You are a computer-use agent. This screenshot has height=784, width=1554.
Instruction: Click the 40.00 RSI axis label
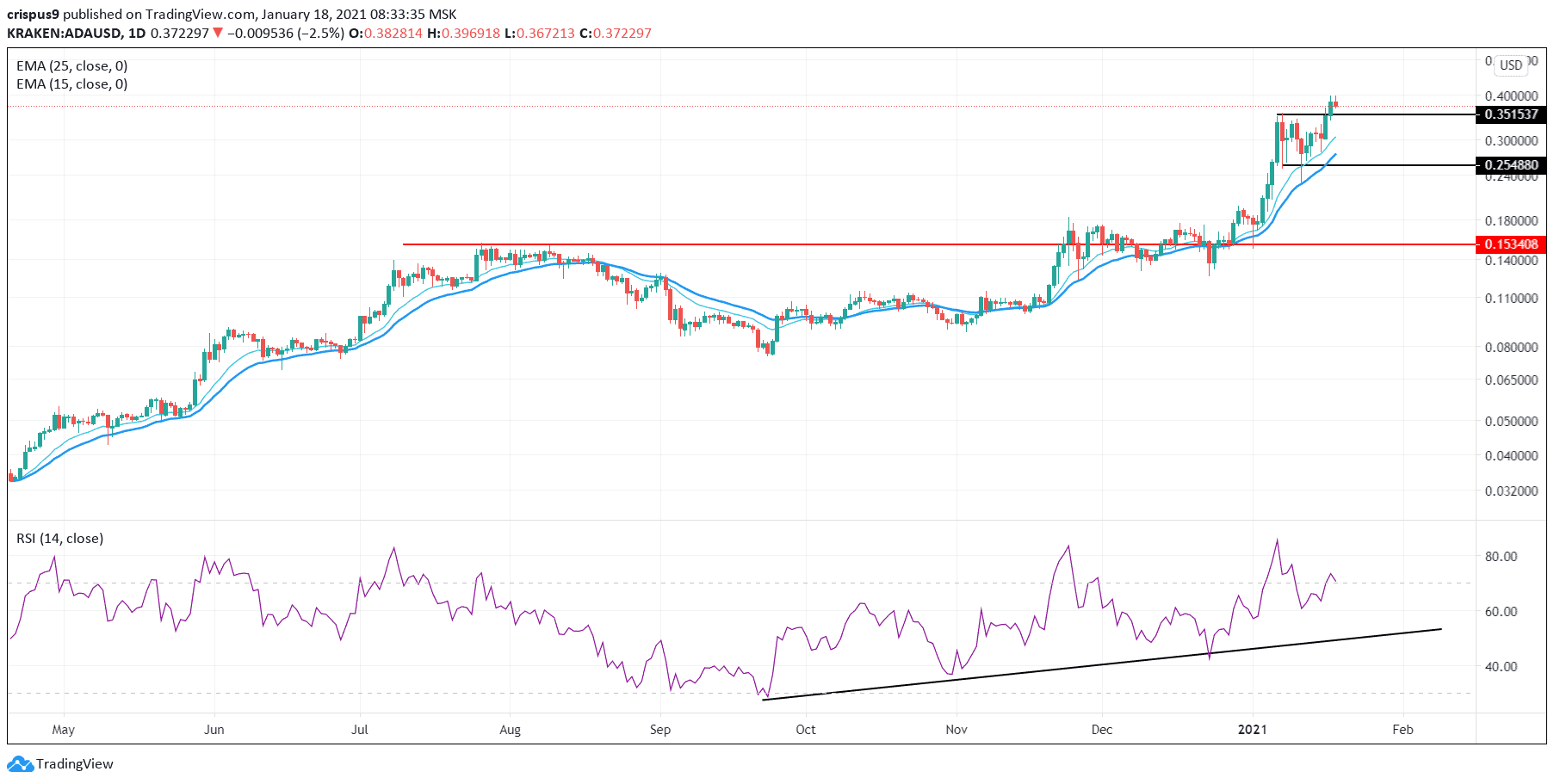(x=1501, y=666)
